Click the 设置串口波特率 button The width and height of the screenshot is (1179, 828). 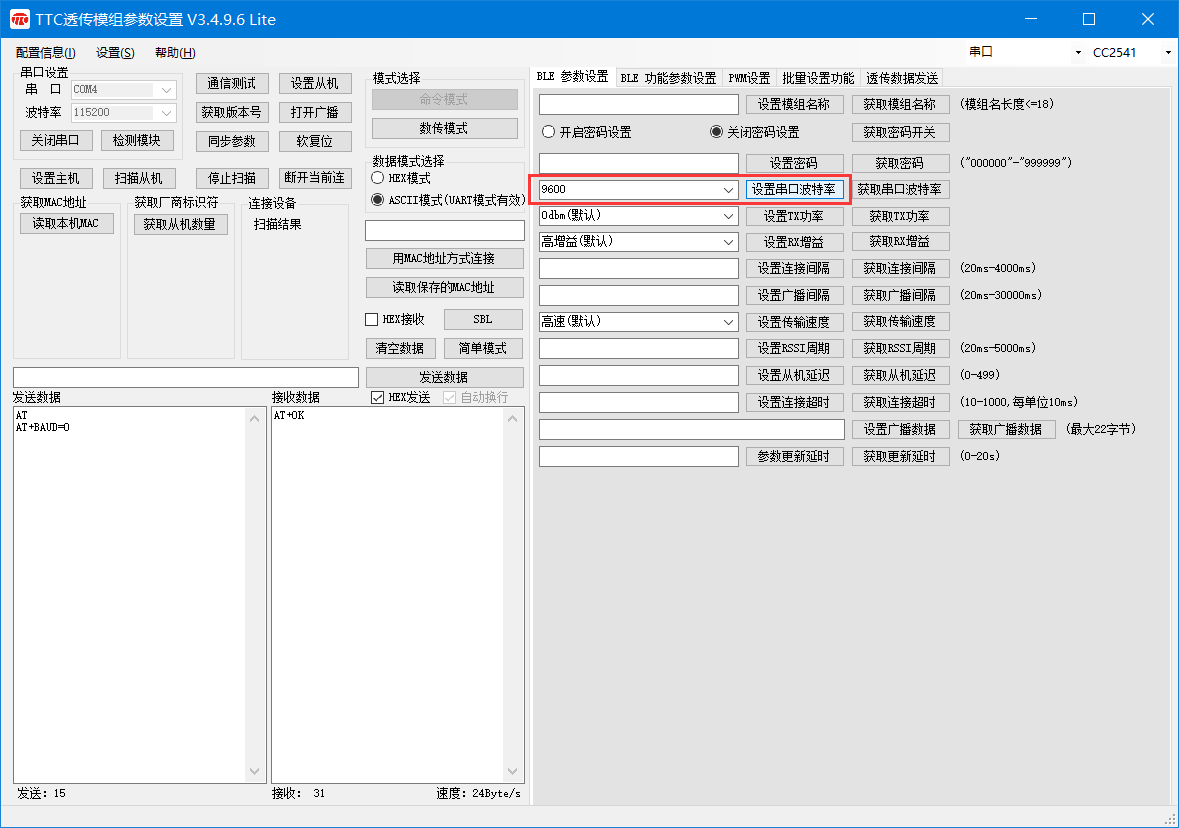pos(795,189)
